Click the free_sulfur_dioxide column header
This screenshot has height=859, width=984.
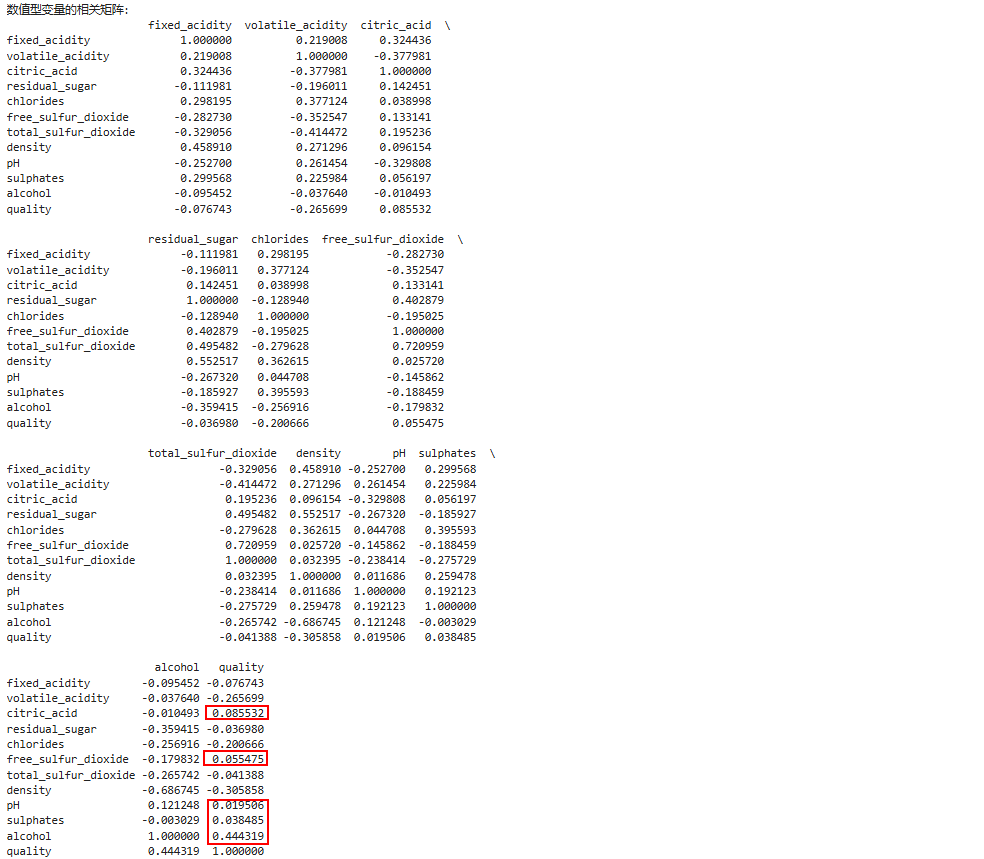coord(383,239)
